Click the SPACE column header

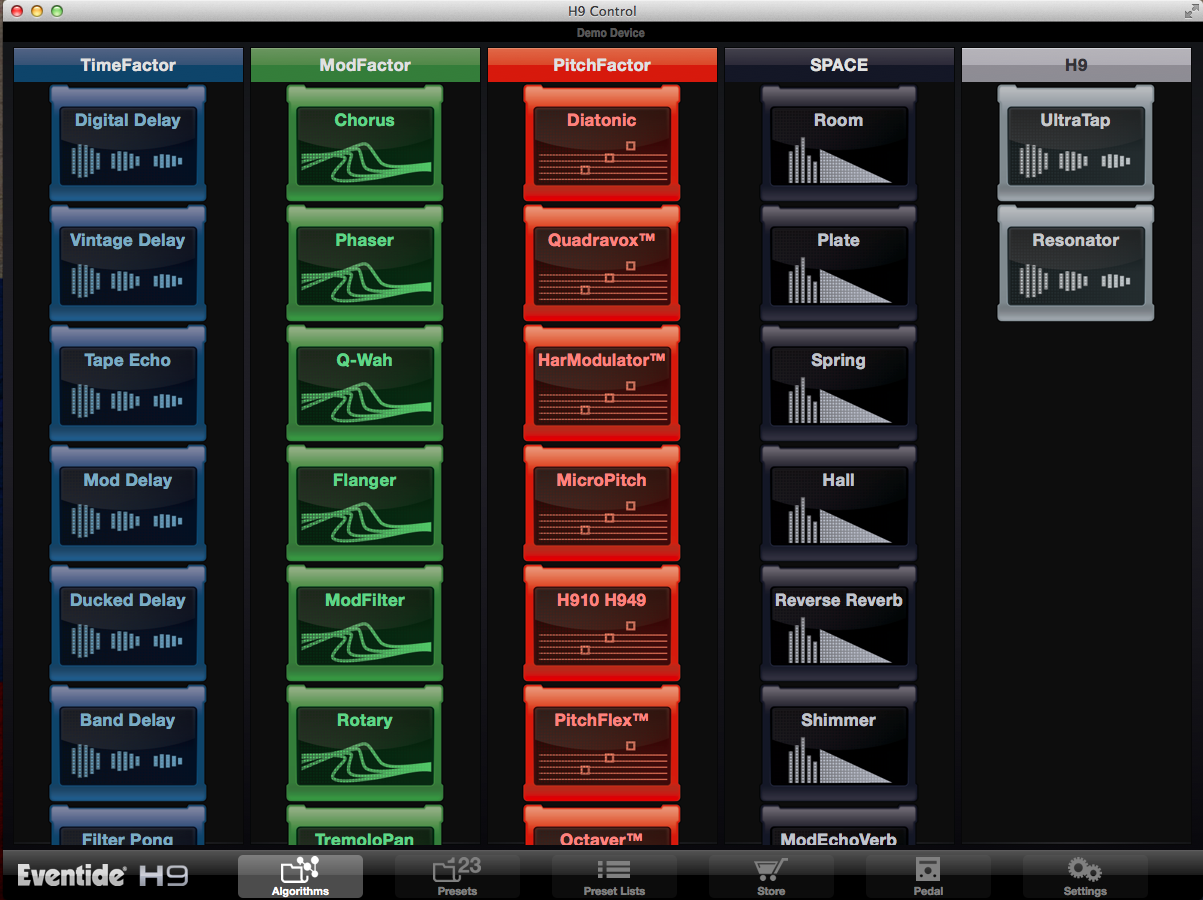[x=839, y=64]
